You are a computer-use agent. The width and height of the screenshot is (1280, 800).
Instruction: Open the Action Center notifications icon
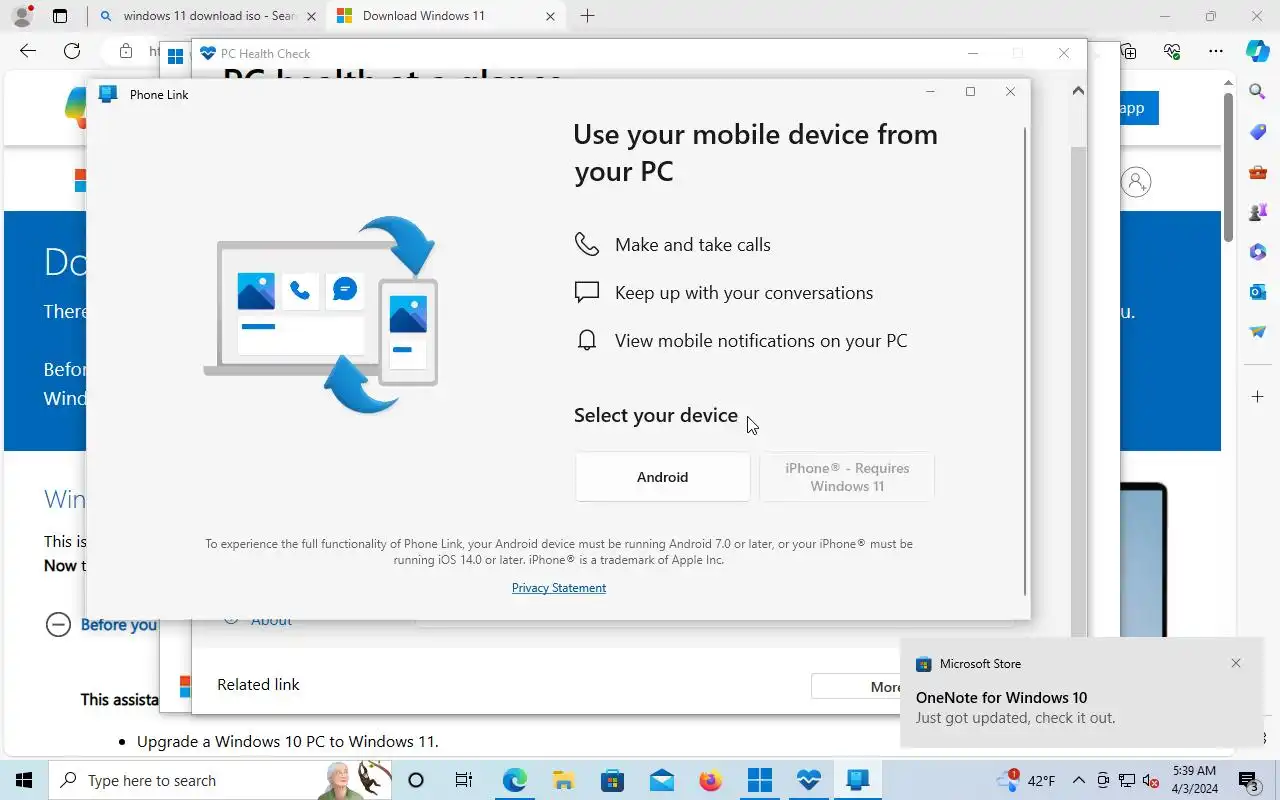coord(1248,780)
